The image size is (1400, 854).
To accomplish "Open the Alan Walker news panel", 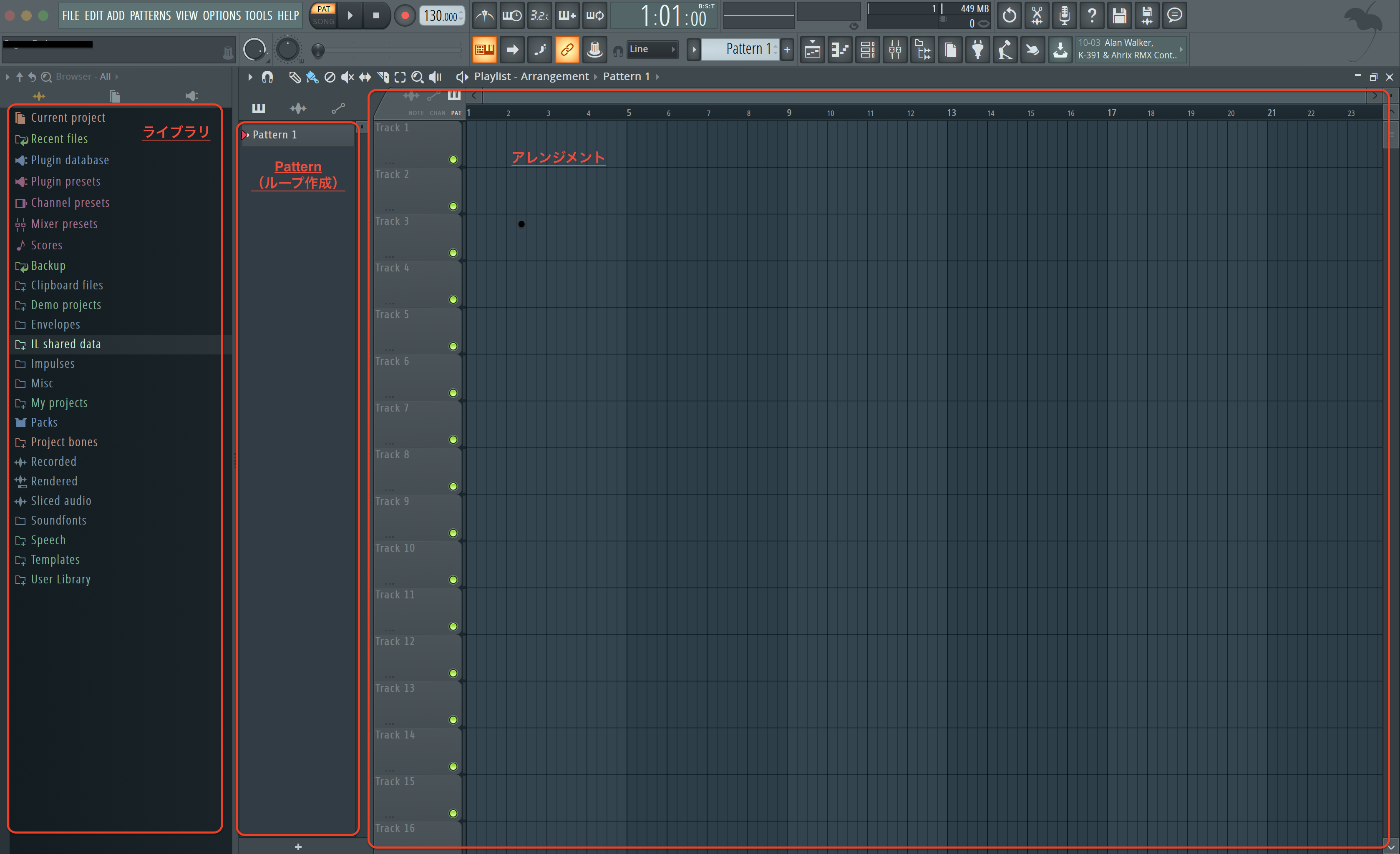I will pos(1130,49).
